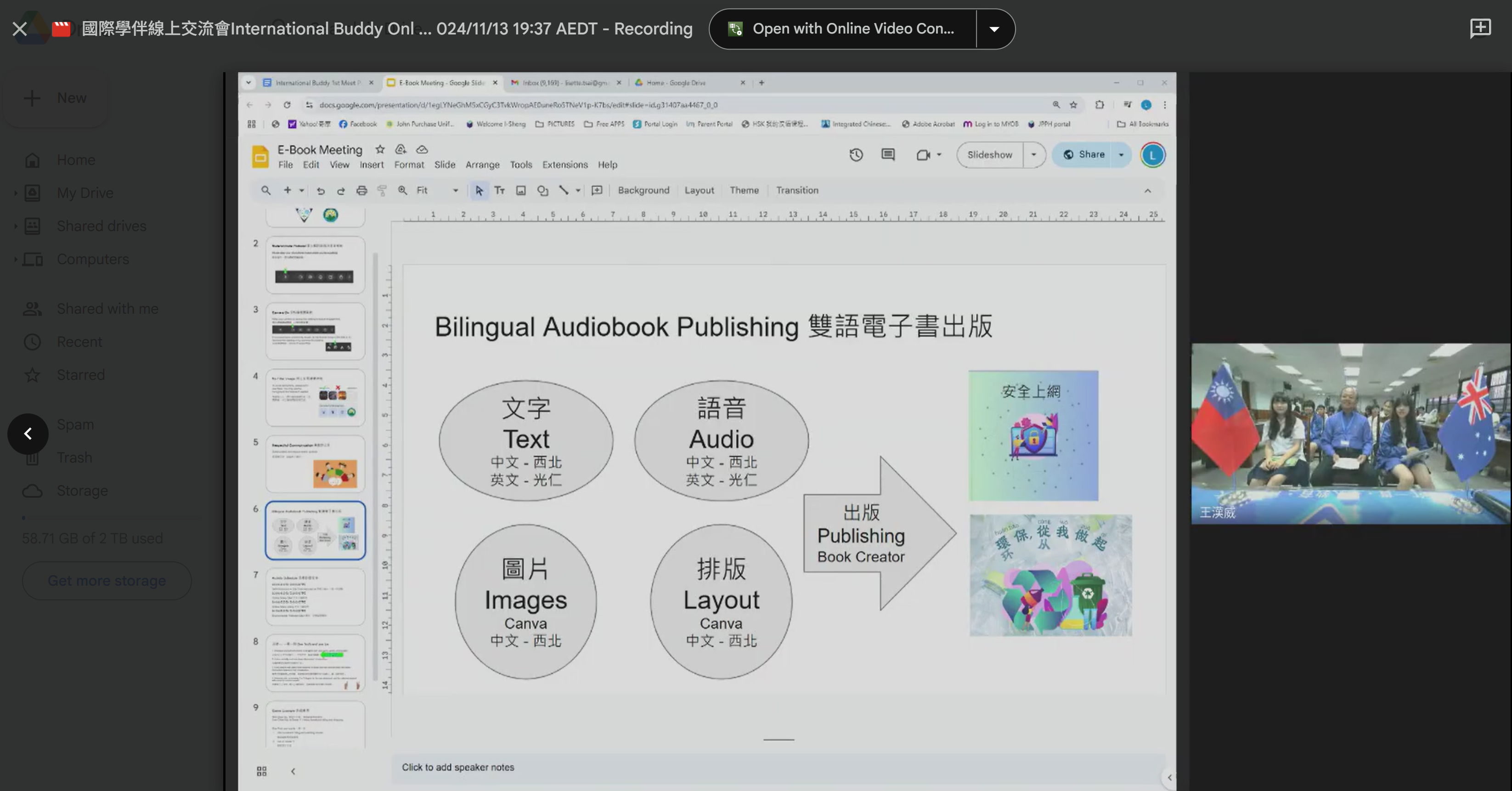Select slide 6 thumbnail in the filmstrip
Viewport: 1512px width, 791px height.
[315, 530]
